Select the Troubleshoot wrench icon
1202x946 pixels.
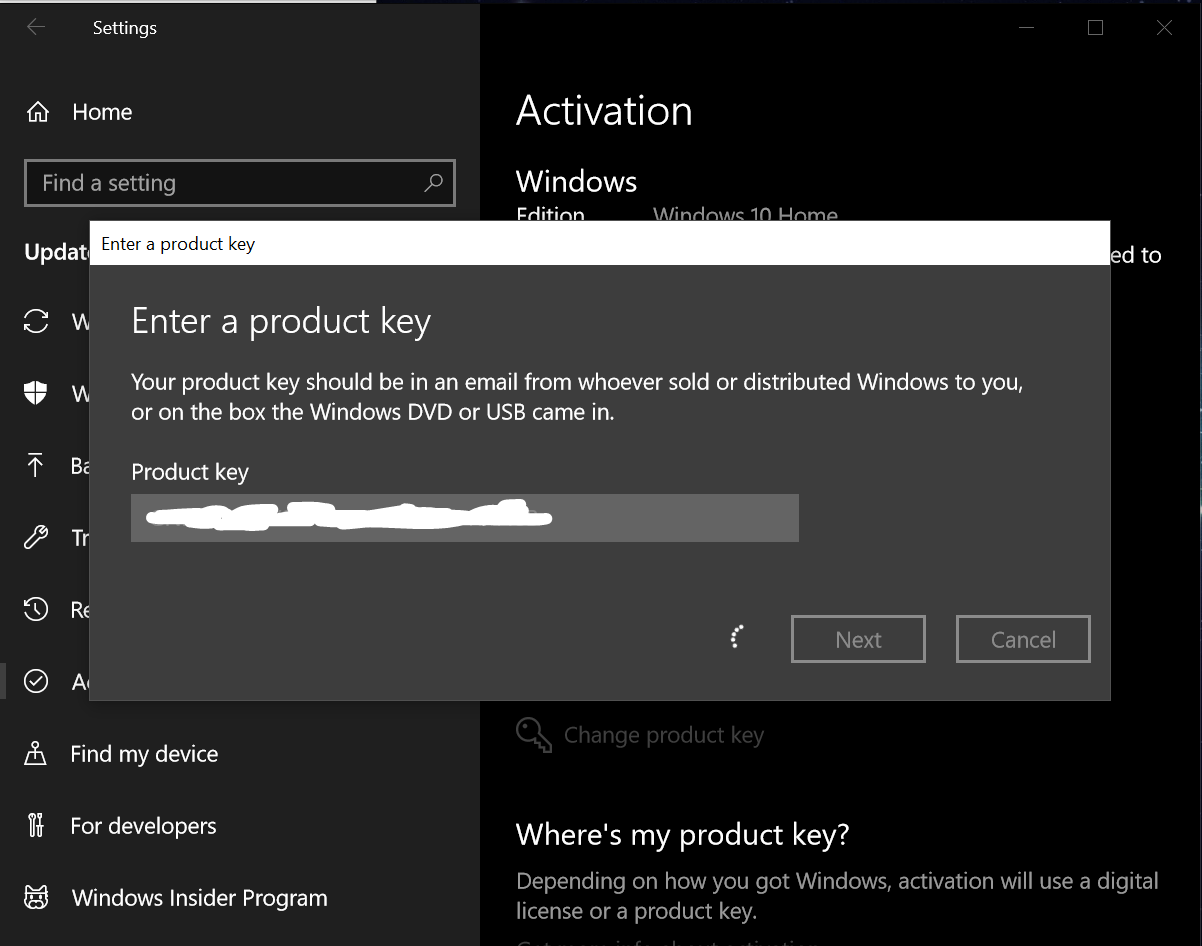click(x=36, y=537)
